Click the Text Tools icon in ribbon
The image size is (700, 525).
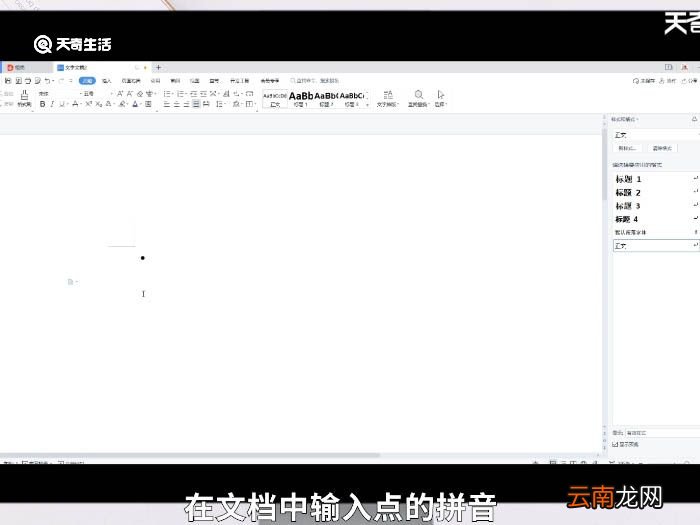[x=388, y=95]
